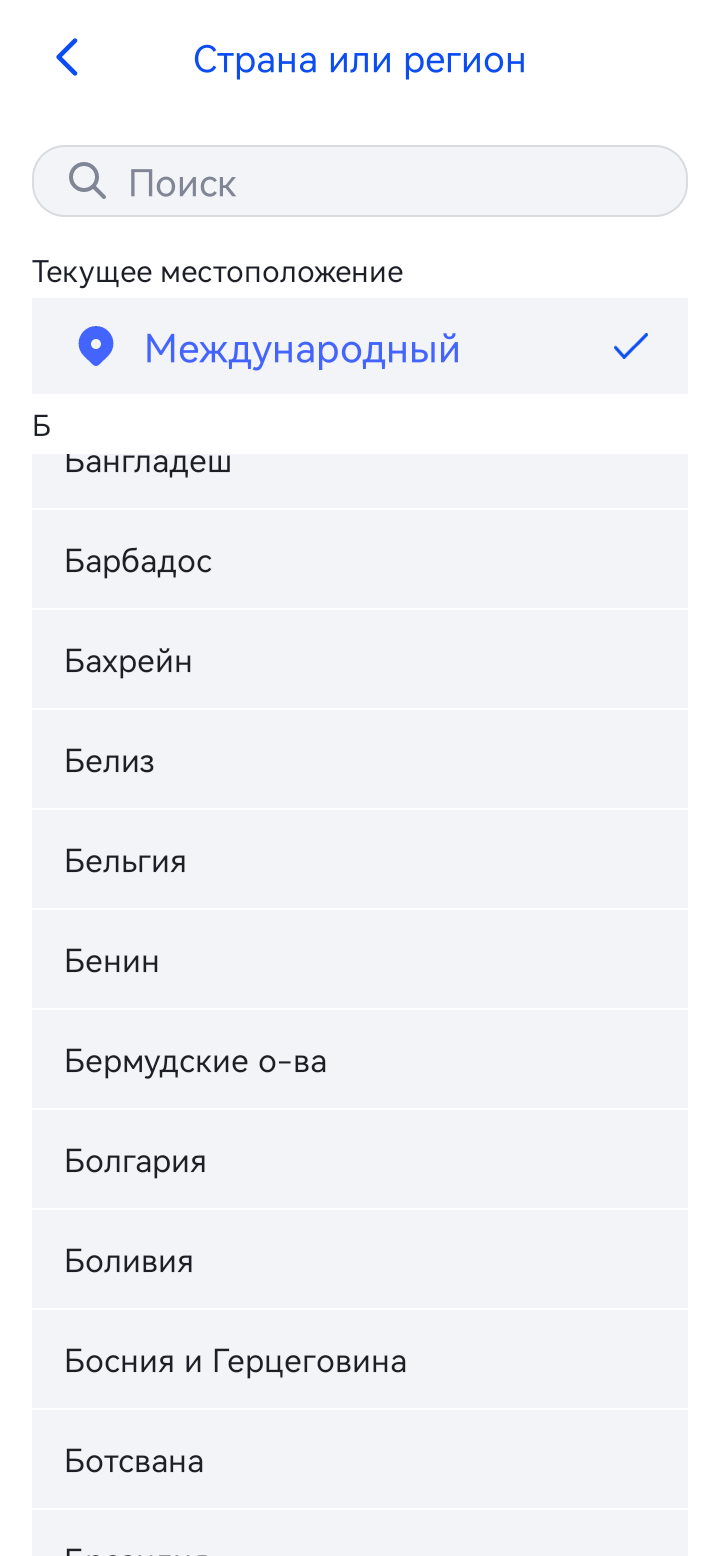Select the Белиз entry
719x1556 pixels.
pos(360,760)
